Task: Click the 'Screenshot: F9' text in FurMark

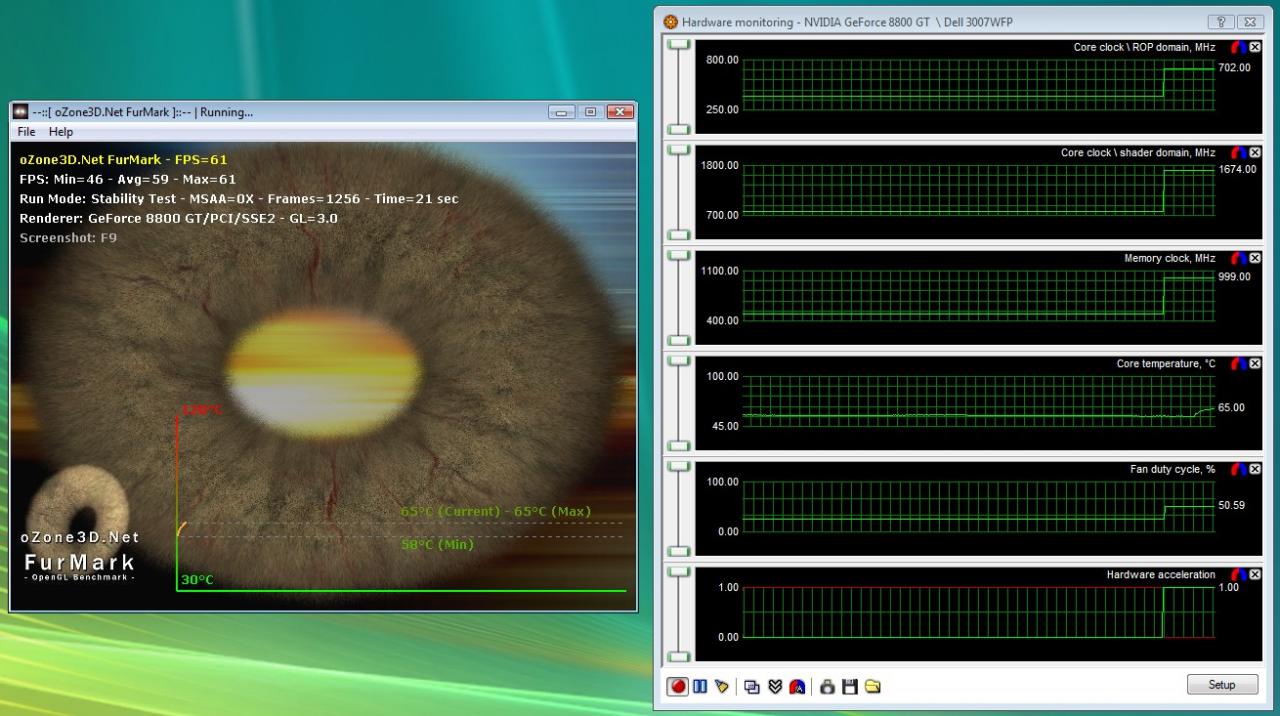Action: click(x=68, y=238)
